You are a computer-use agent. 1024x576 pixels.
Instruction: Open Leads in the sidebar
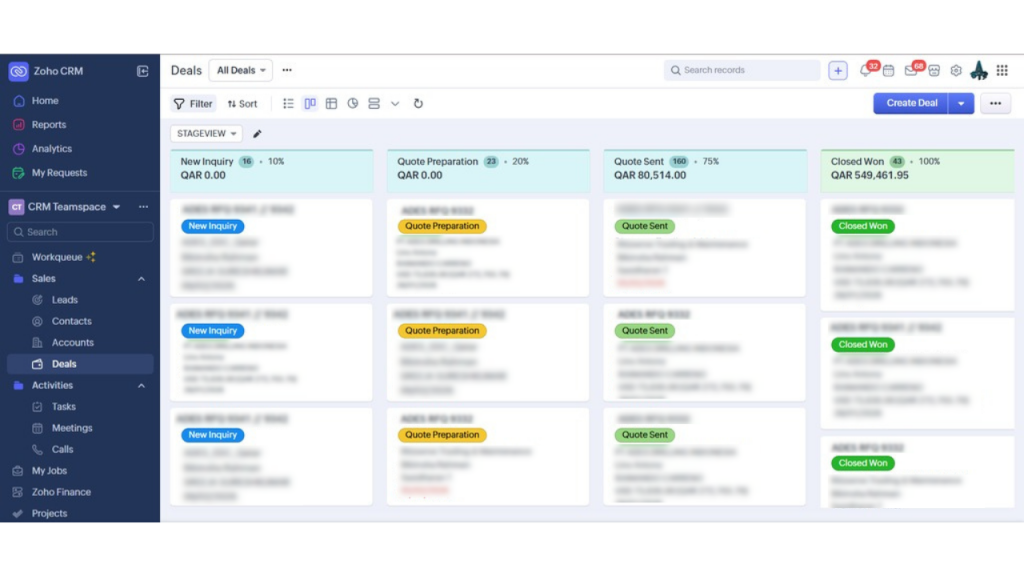(65, 300)
